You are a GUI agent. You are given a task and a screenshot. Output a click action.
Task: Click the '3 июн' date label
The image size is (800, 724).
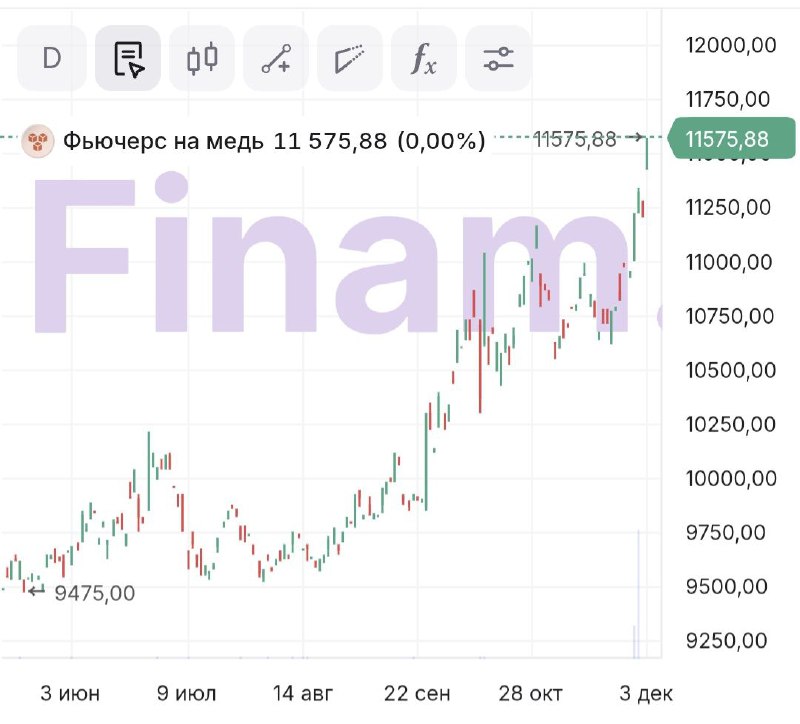[72, 693]
